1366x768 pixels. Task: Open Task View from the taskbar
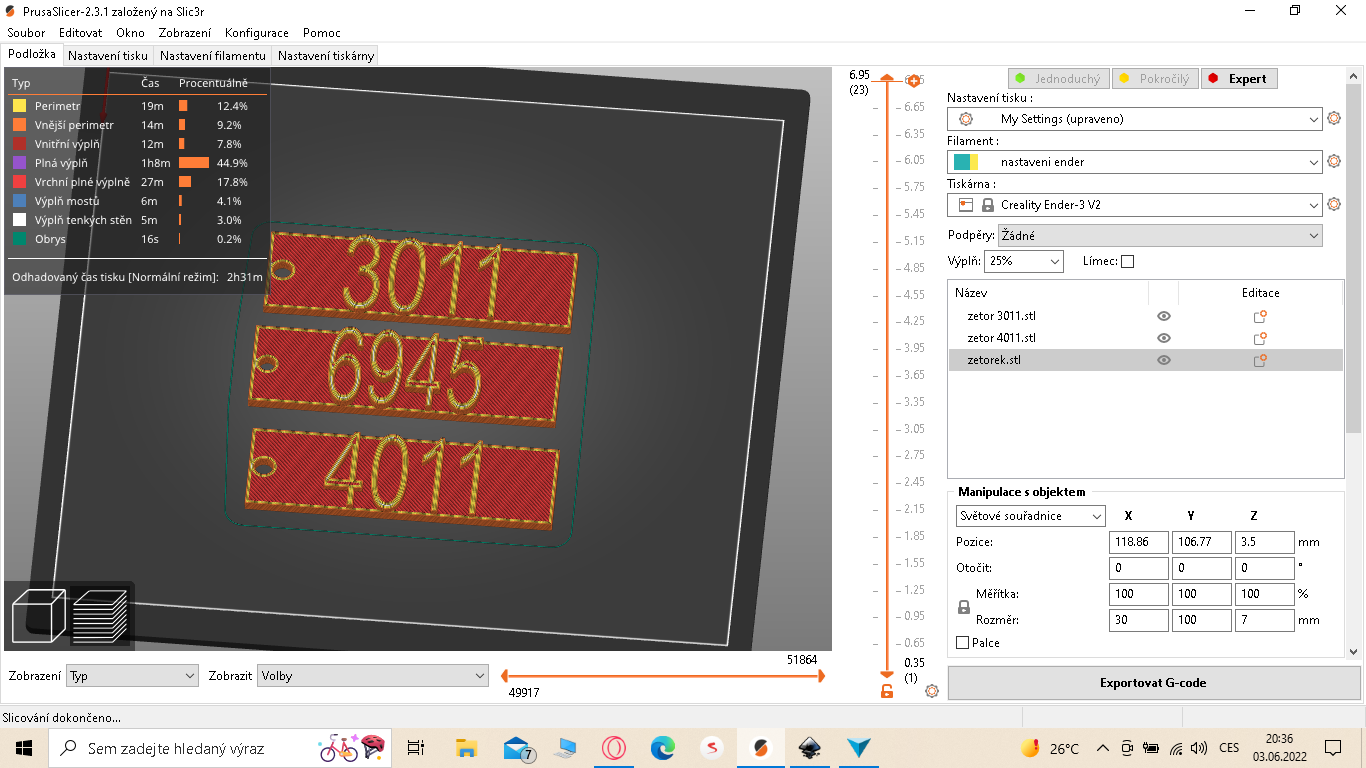416,747
